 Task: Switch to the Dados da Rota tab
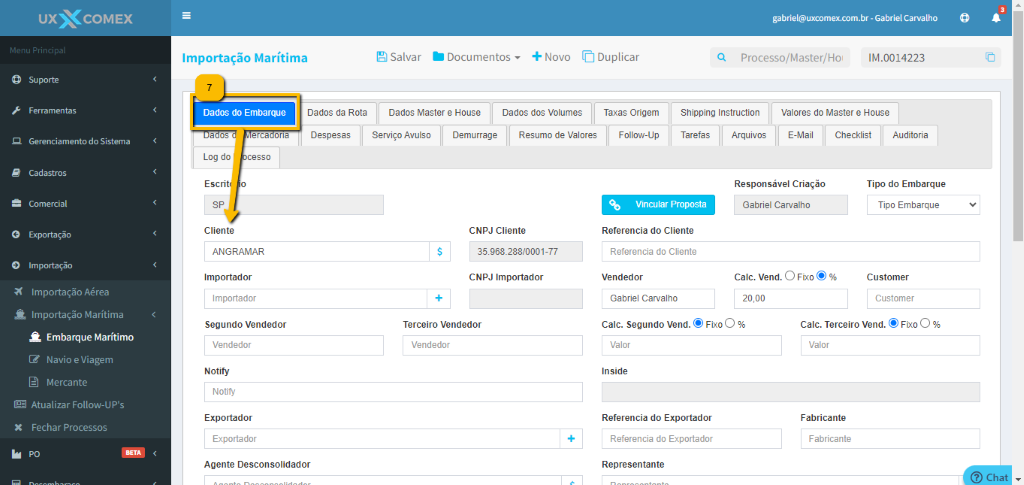337,112
